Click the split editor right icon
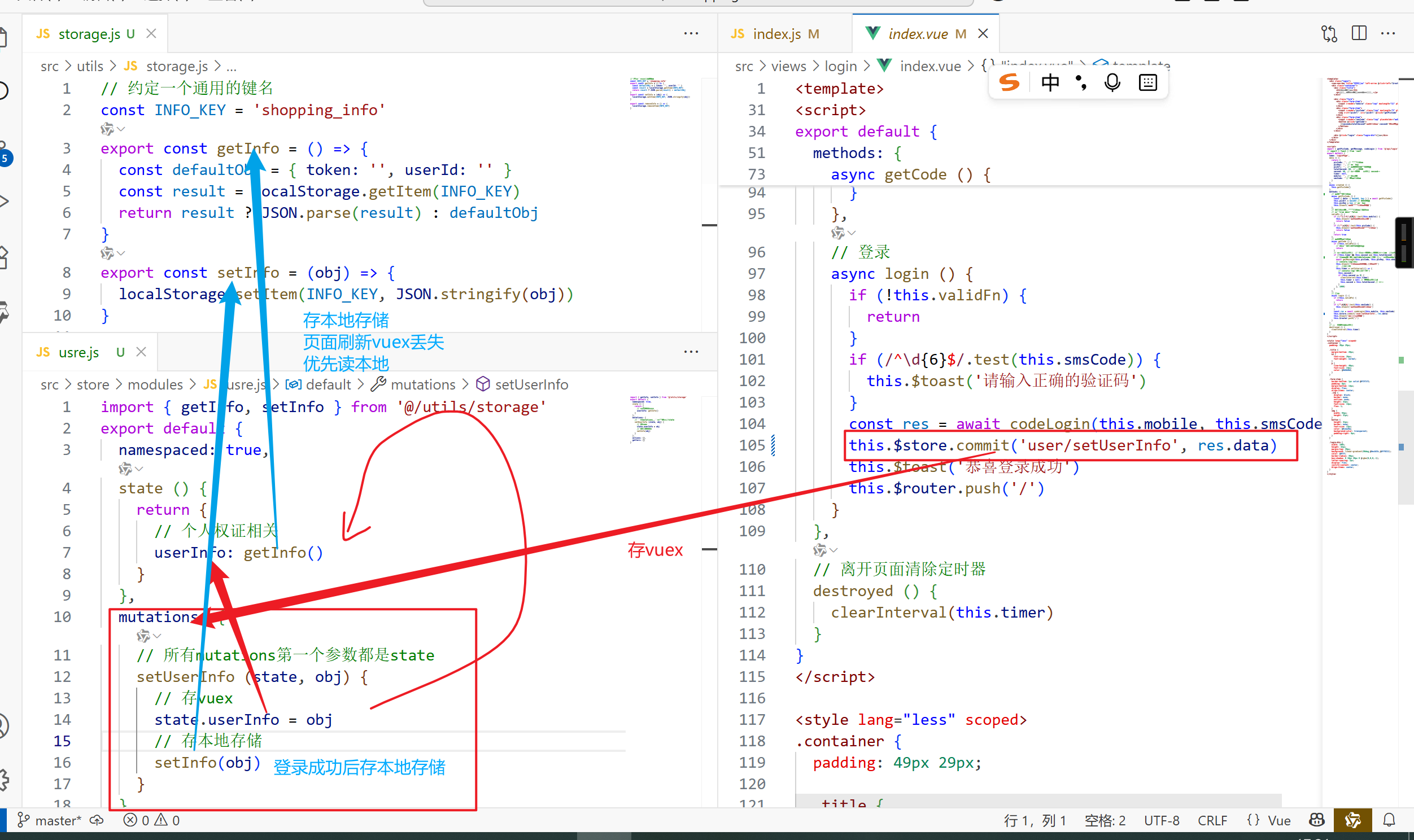The width and height of the screenshot is (1414, 840). click(x=1359, y=33)
